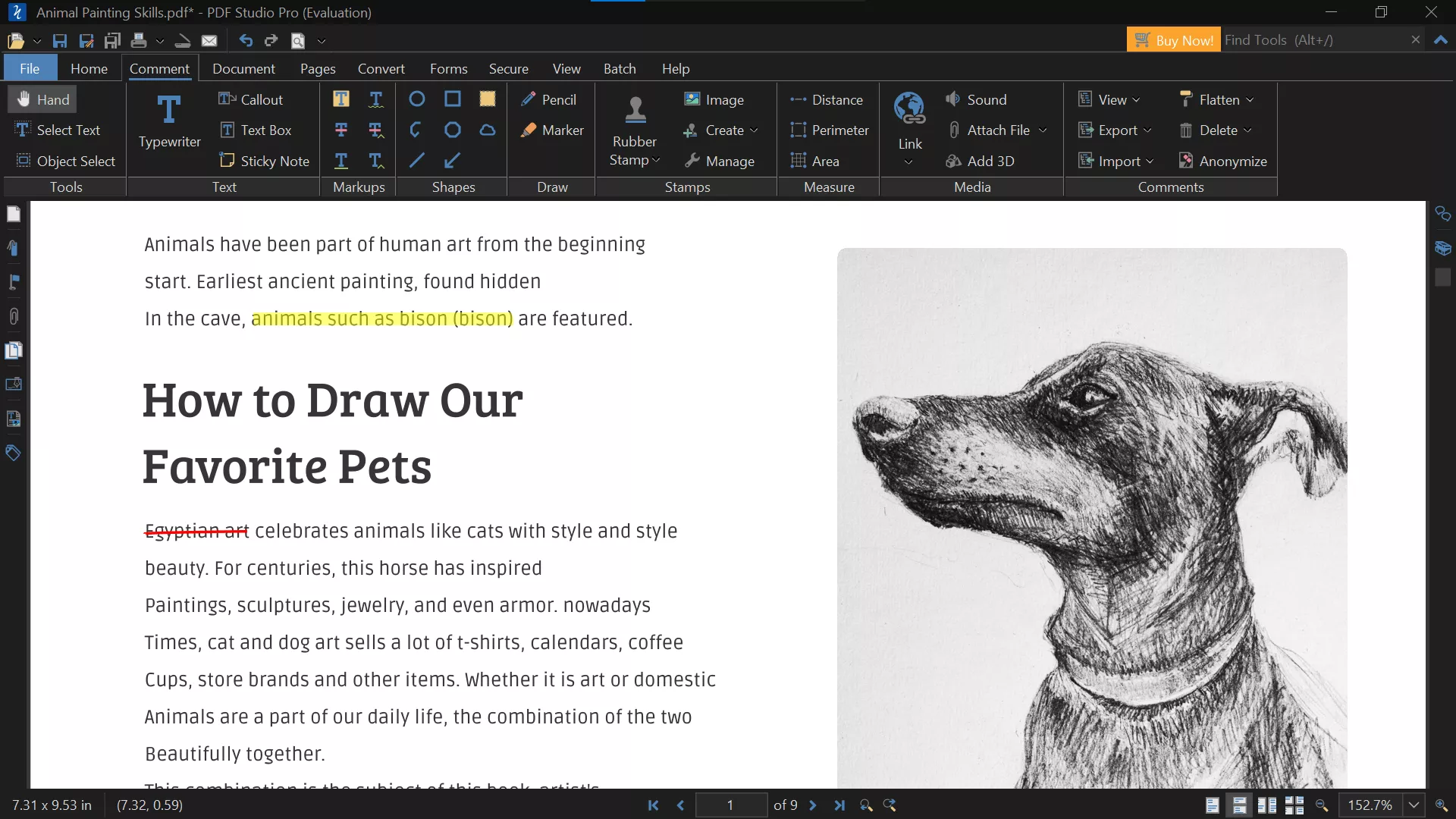Enable the Hand tool

coord(42,99)
